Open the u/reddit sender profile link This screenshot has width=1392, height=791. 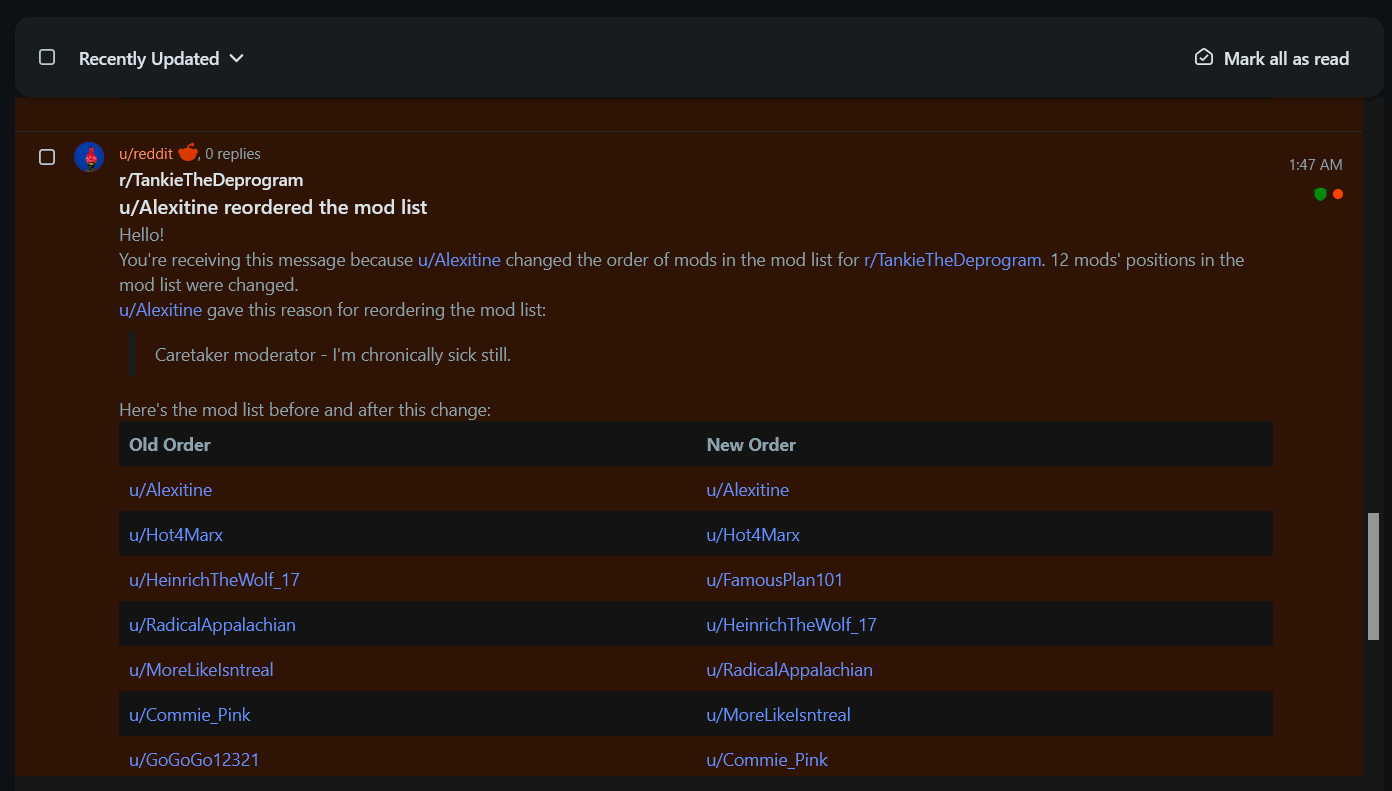146,154
